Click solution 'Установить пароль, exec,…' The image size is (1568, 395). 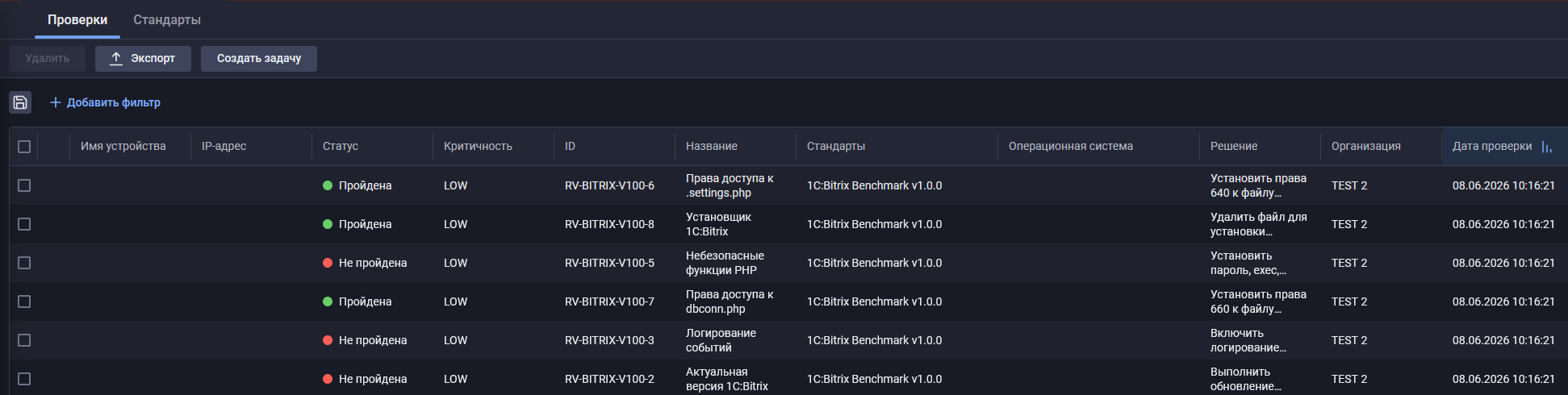coord(1248,263)
